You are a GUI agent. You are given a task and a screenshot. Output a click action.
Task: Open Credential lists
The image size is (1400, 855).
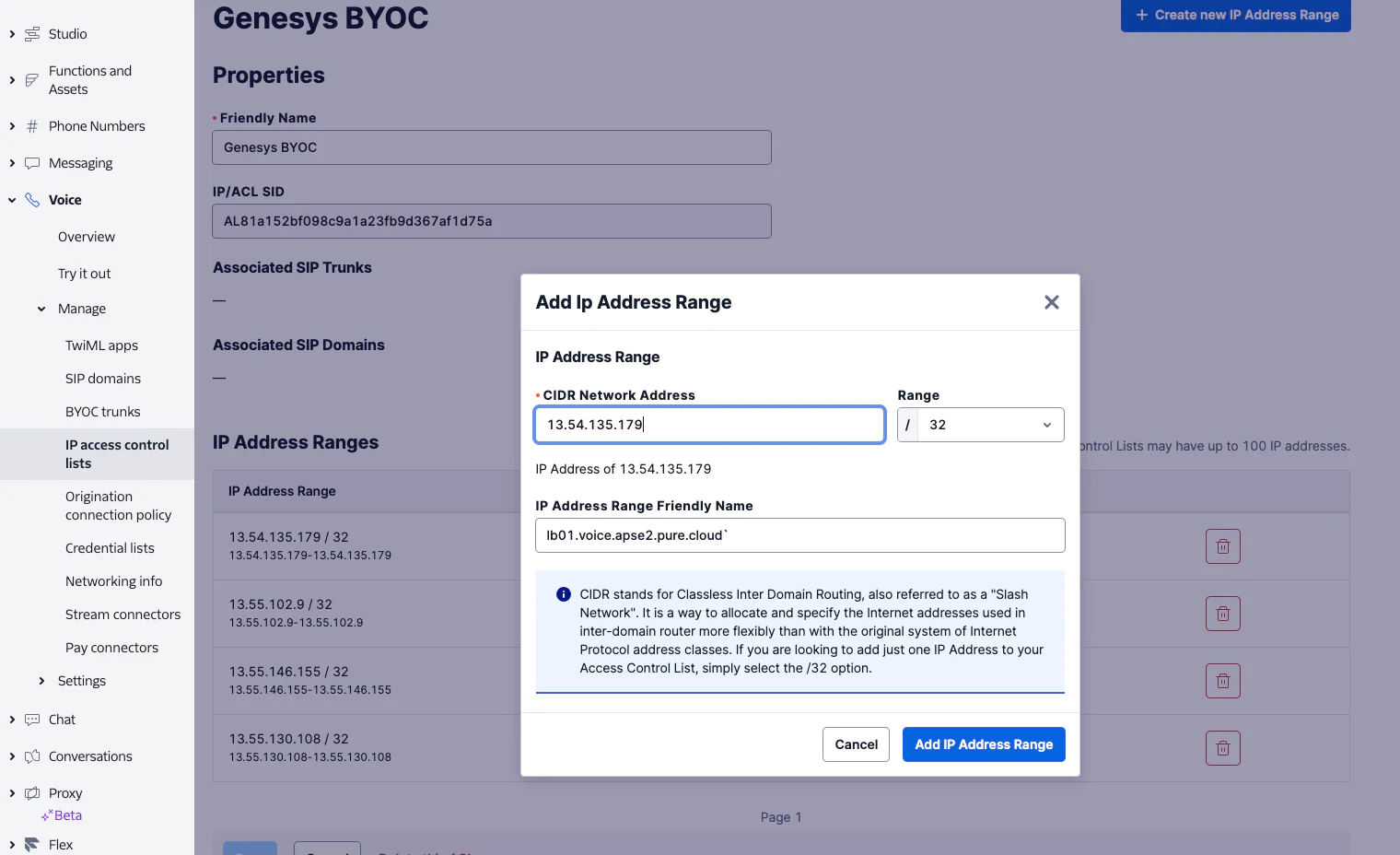(x=110, y=548)
